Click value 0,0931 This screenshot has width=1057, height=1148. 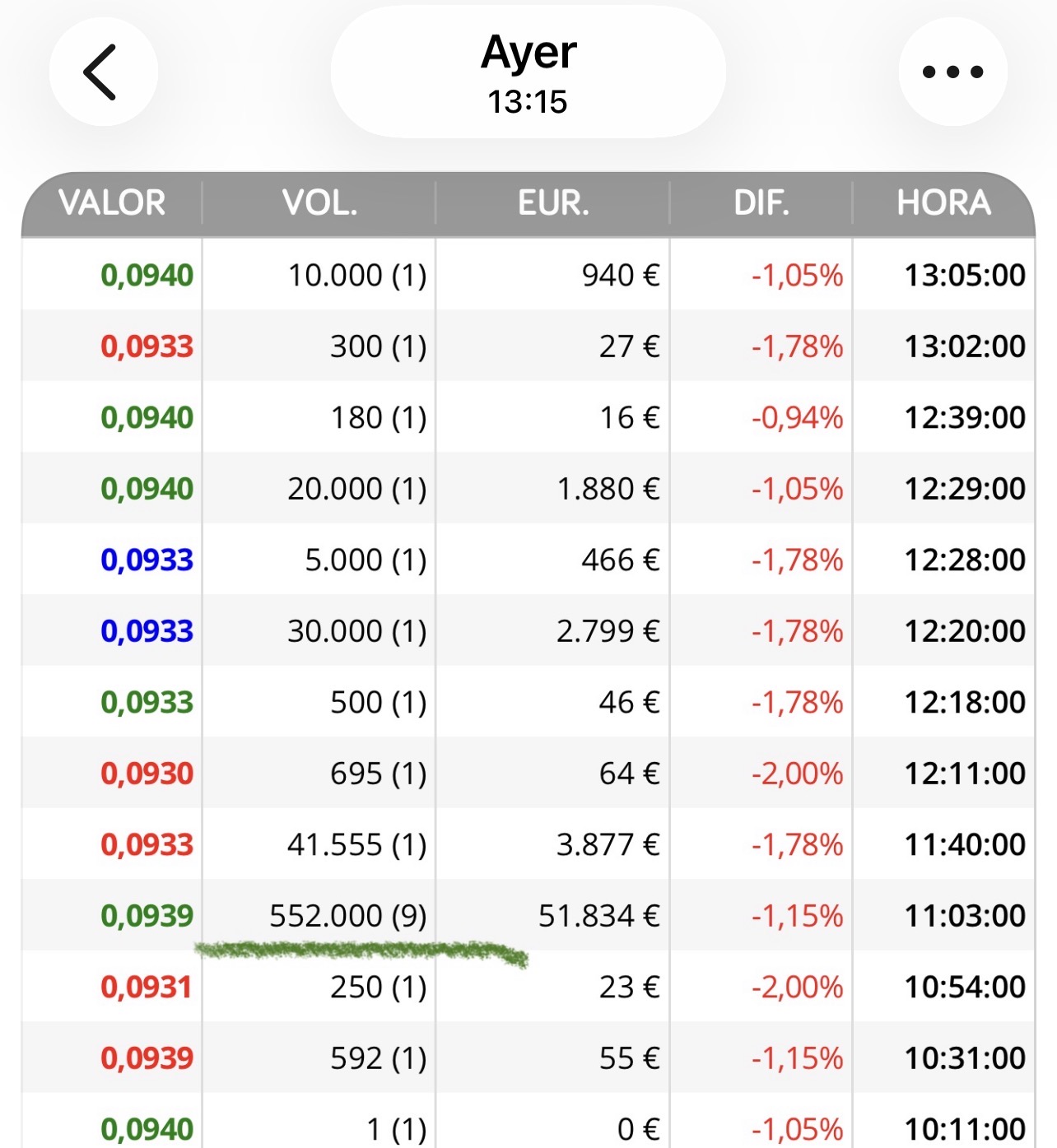(147, 987)
